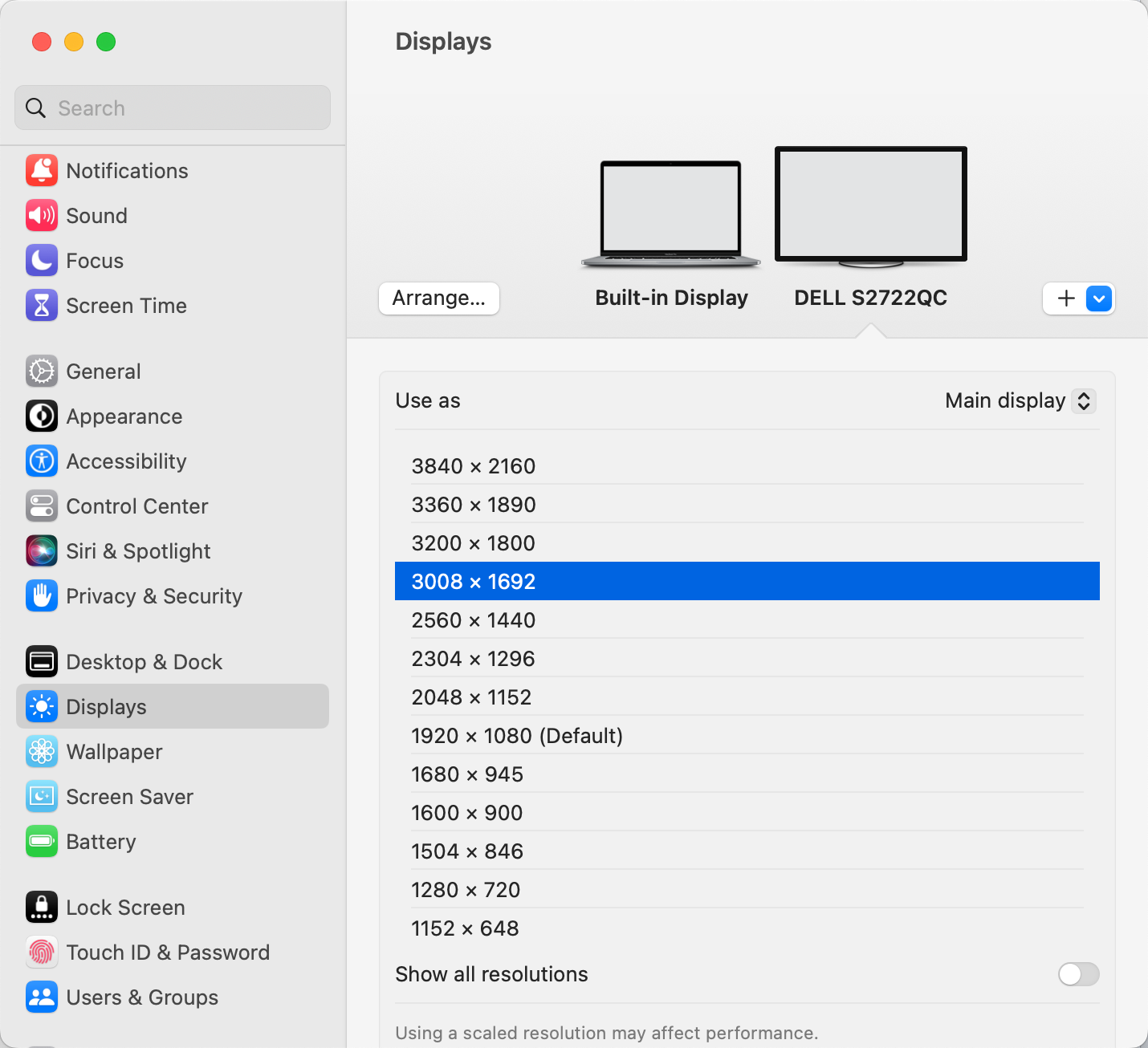The width and height of the screenshot is (1148, 1048).
Task: Click the Siri & Spotlight icon
Action: tap(42, 551)
